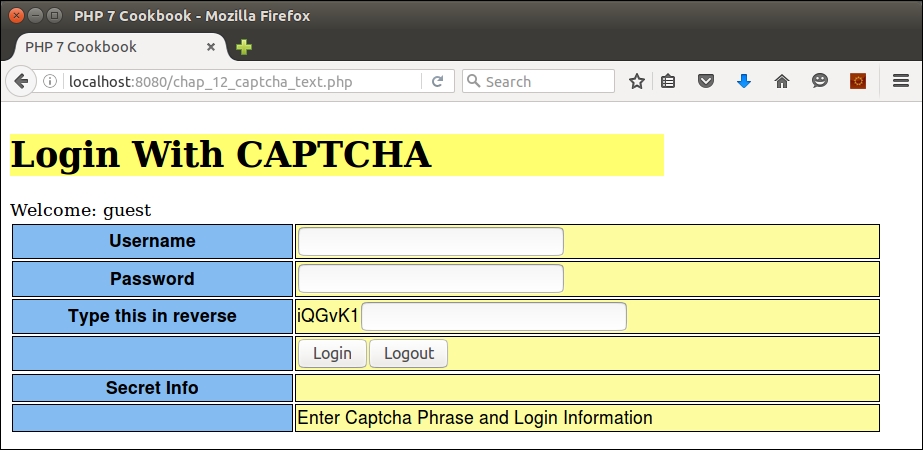The image size is (923, 450).
Task: Open downloads arrow icon
Action: pos(744,81)
